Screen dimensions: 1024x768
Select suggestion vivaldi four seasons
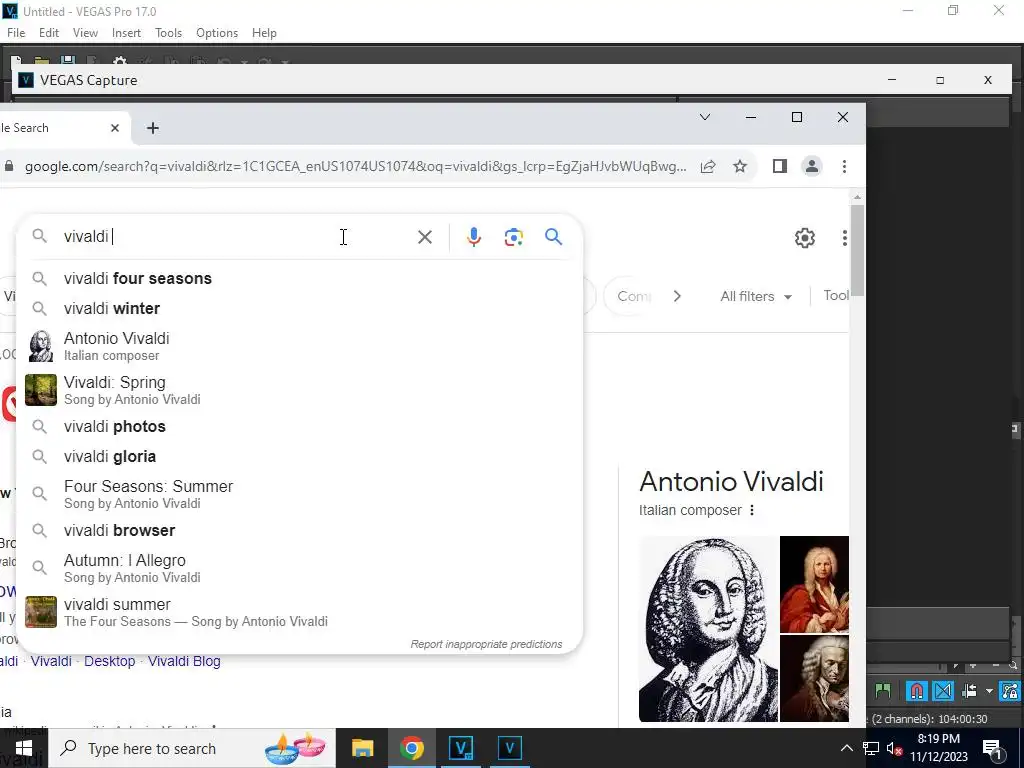tap(300, 278)
